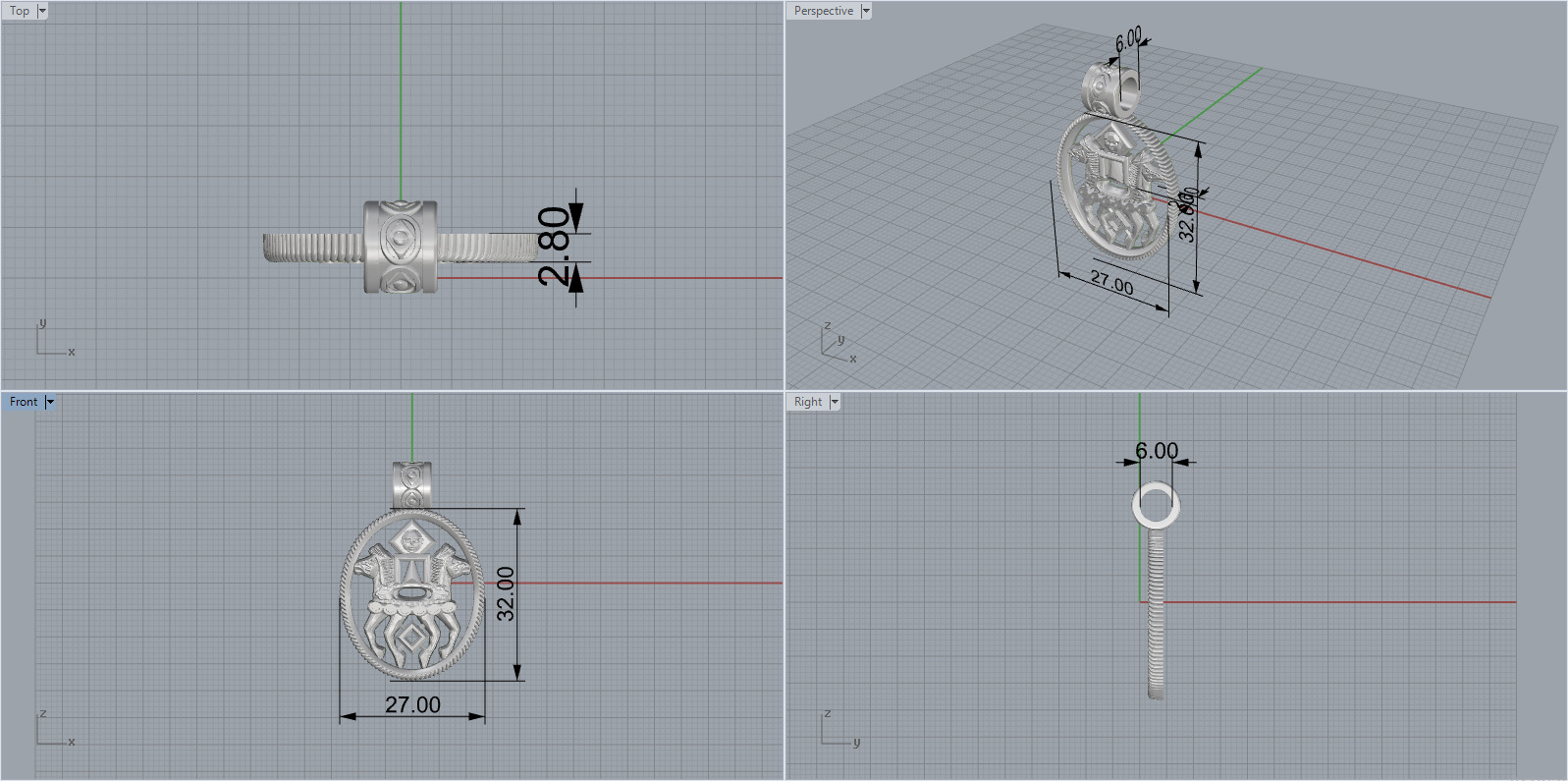The height and width of the screenshot is (781, 1568).
Task: Select the 32.00 dimension in Perspective view
Action: [x=1187, y=216]
